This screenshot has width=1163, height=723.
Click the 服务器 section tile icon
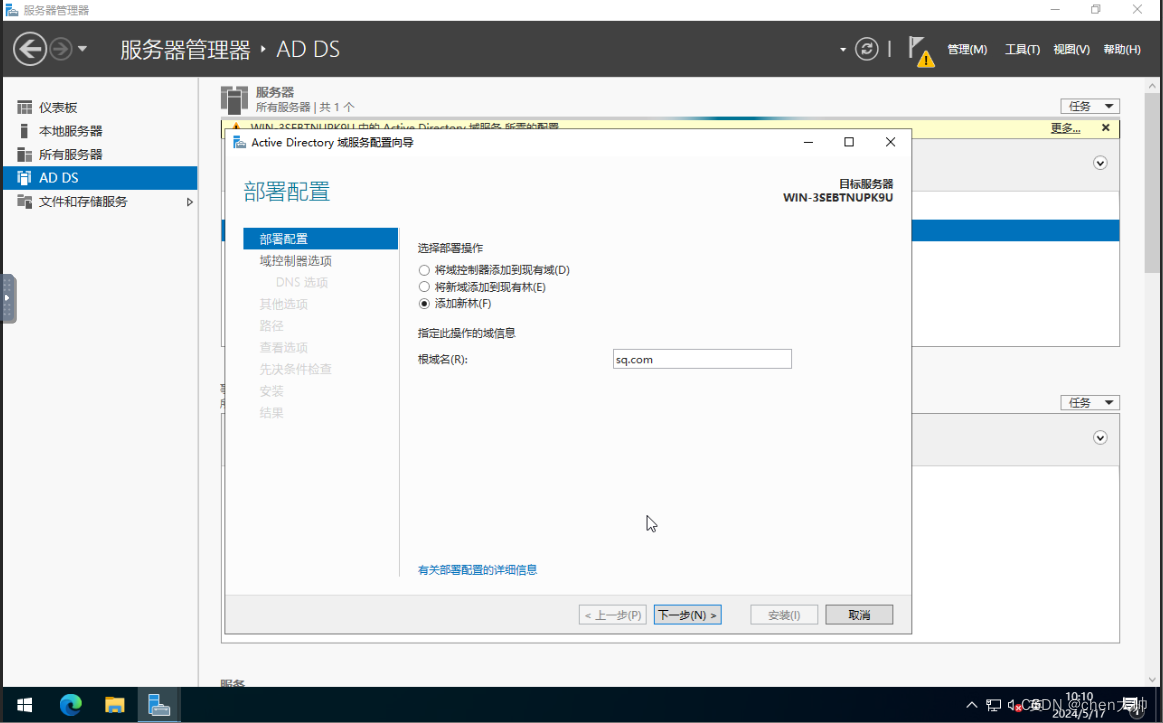tap(234, 99)
